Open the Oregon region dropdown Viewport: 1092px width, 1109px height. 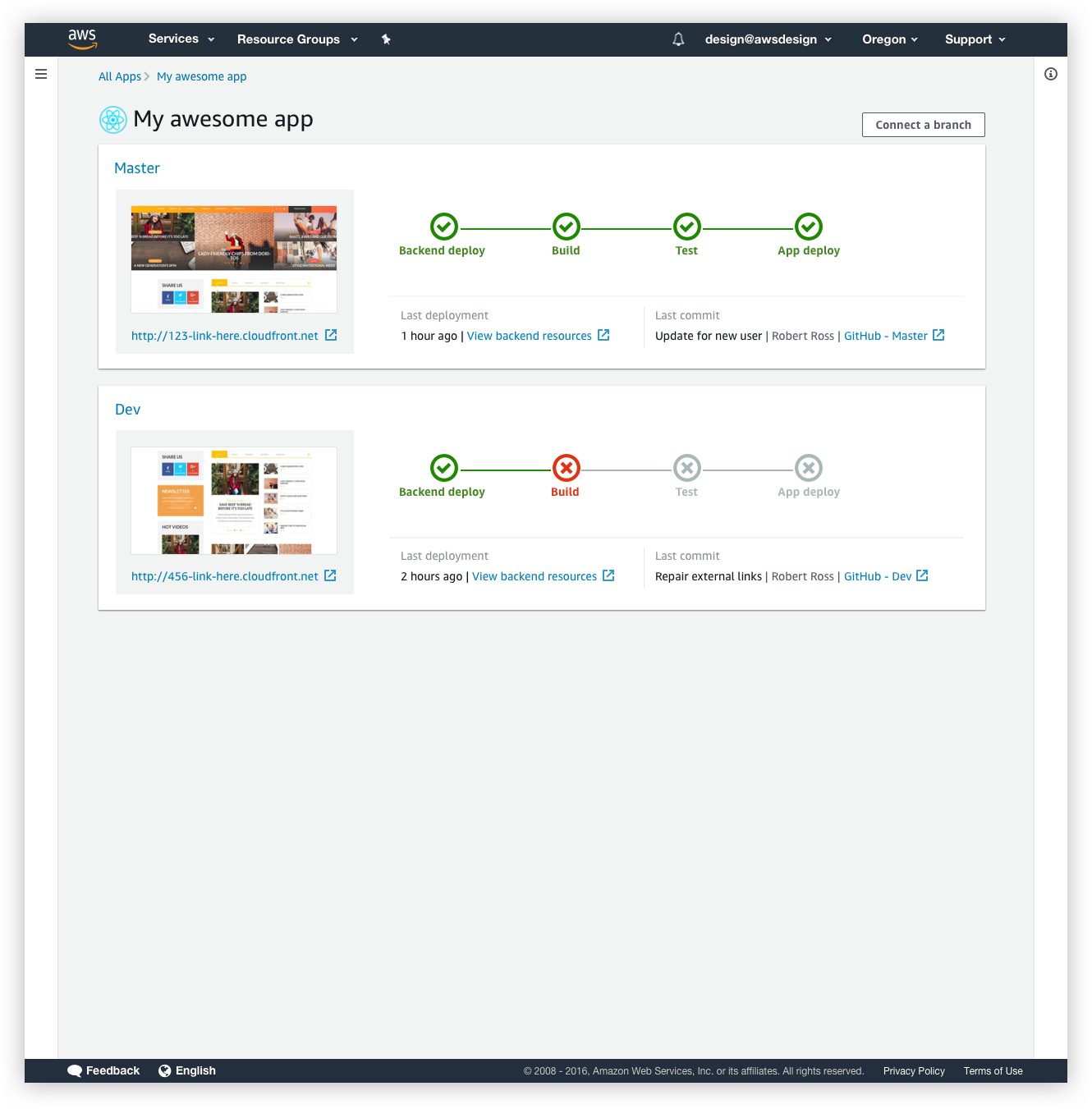click(890, 39)
